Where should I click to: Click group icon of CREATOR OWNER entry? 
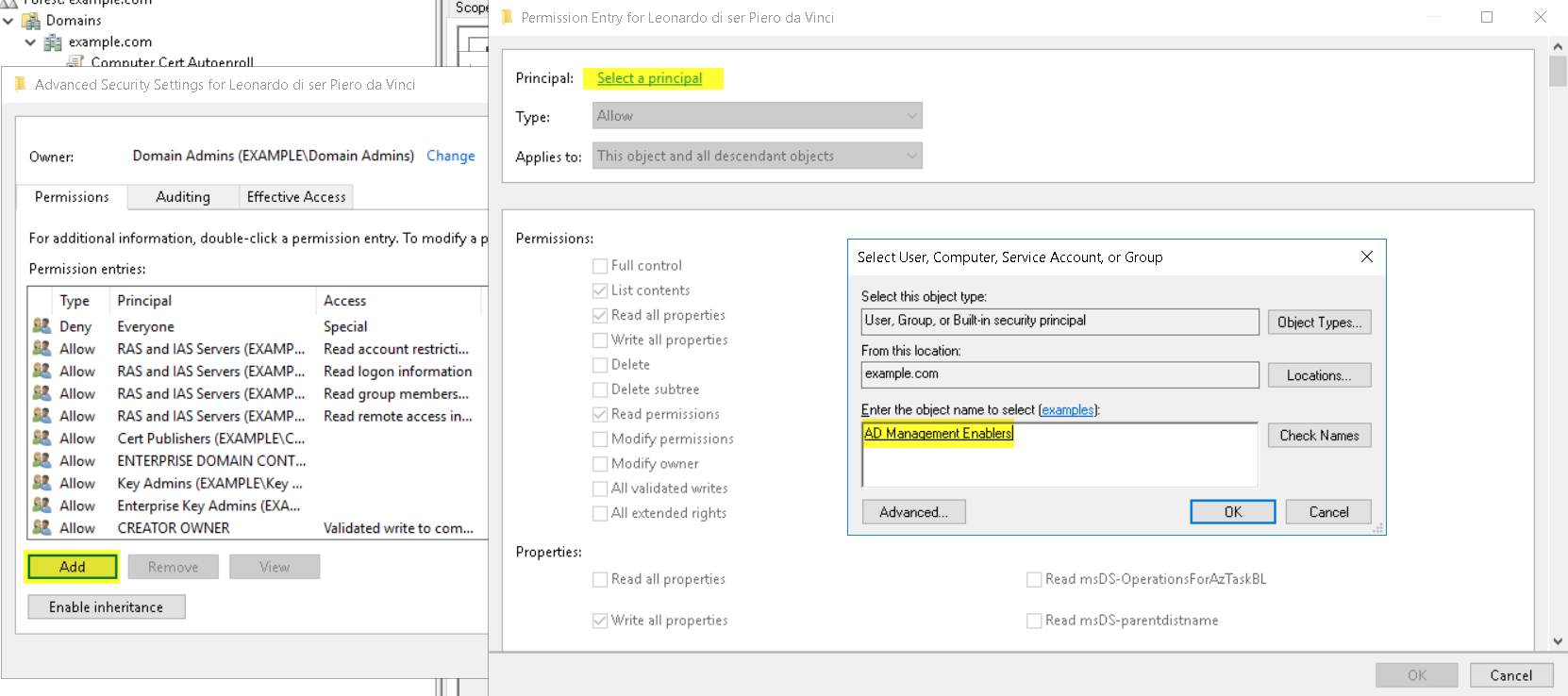(x=42, y=528)
